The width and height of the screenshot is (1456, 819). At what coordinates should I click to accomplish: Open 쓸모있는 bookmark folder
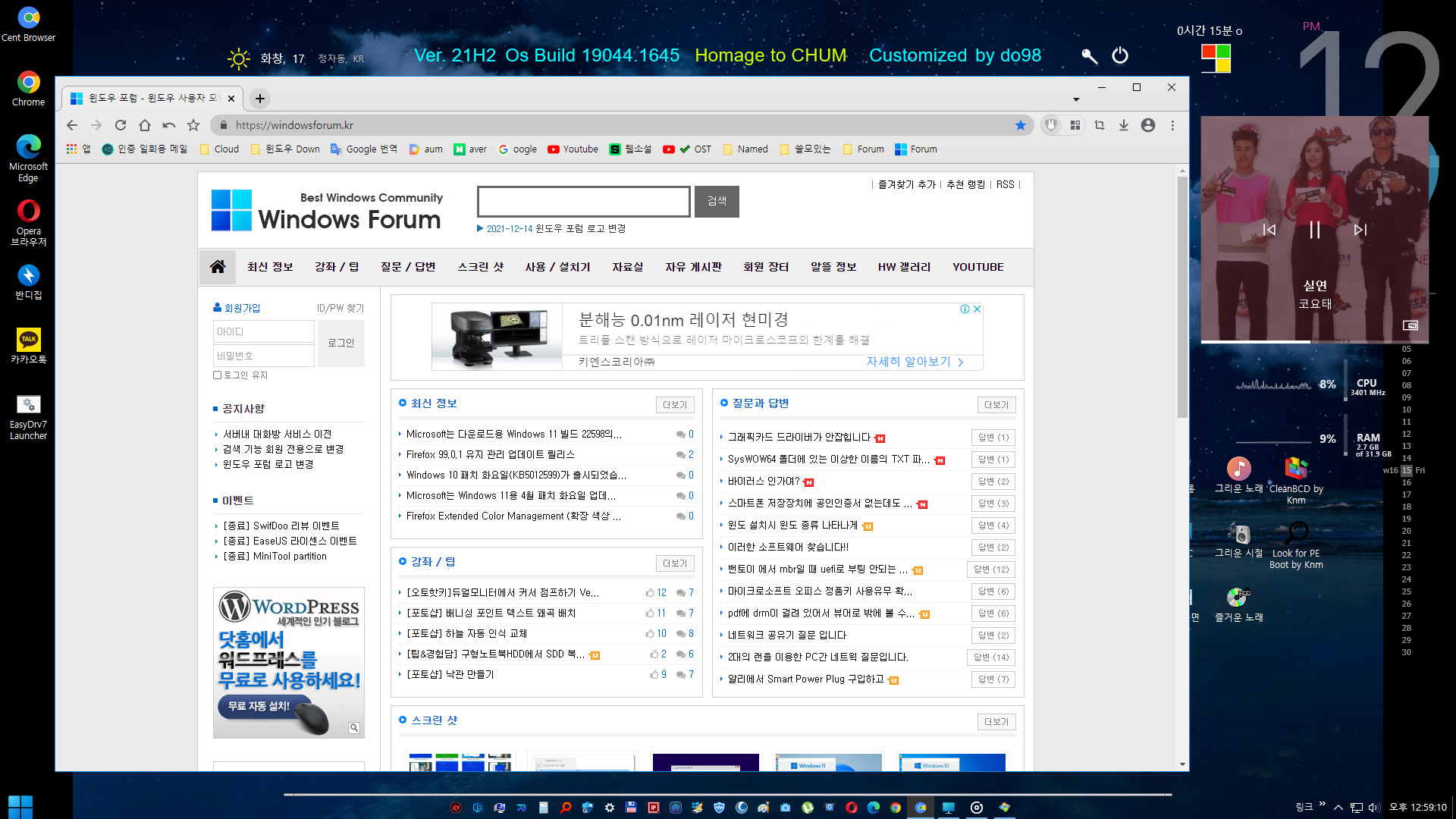coord(805,149)
